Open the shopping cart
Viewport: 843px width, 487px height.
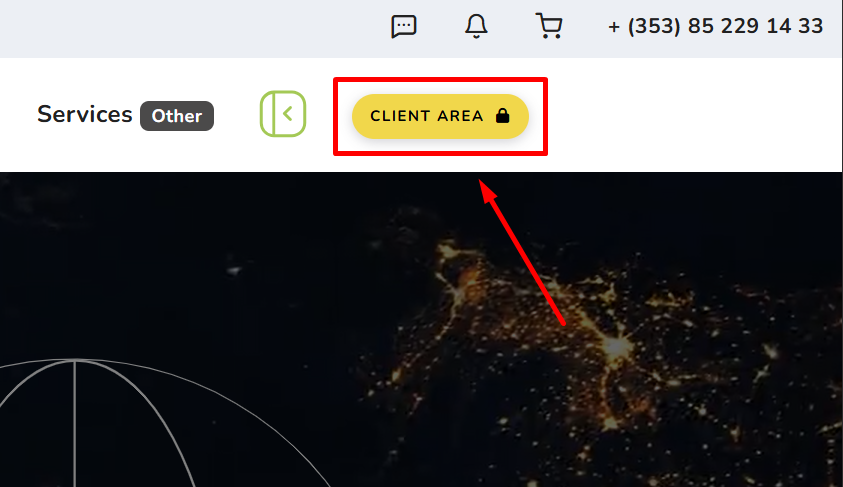tap(549, 26)
